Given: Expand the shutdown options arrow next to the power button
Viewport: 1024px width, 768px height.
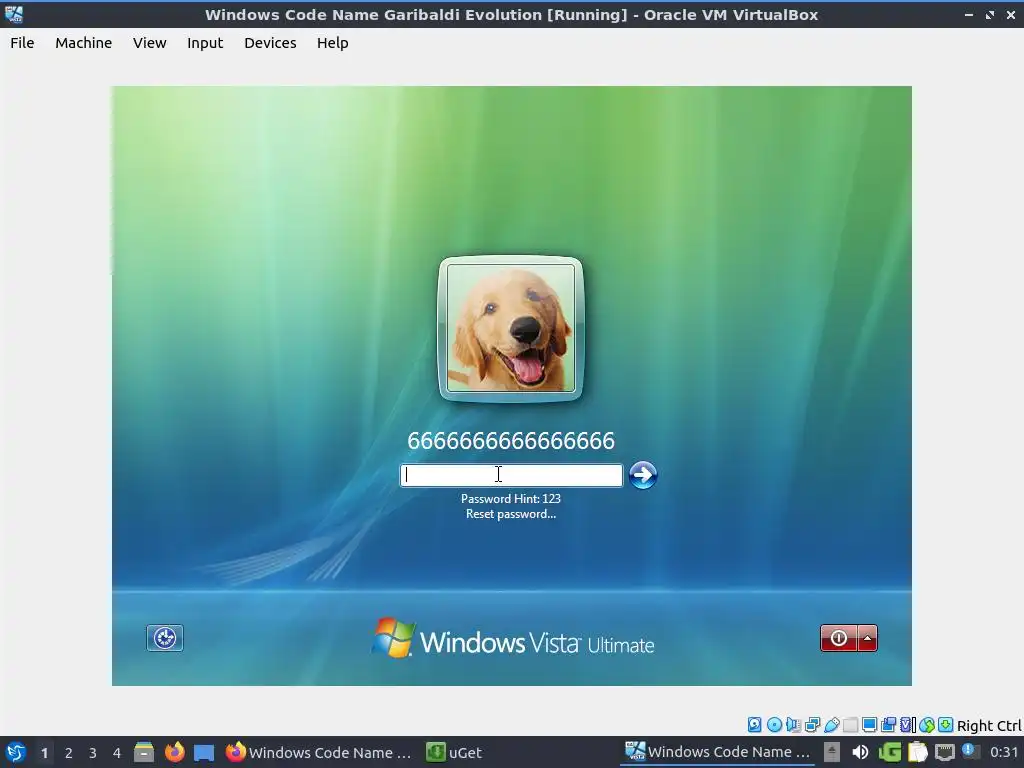Looking at the screenshot, I should pos(867,638).
